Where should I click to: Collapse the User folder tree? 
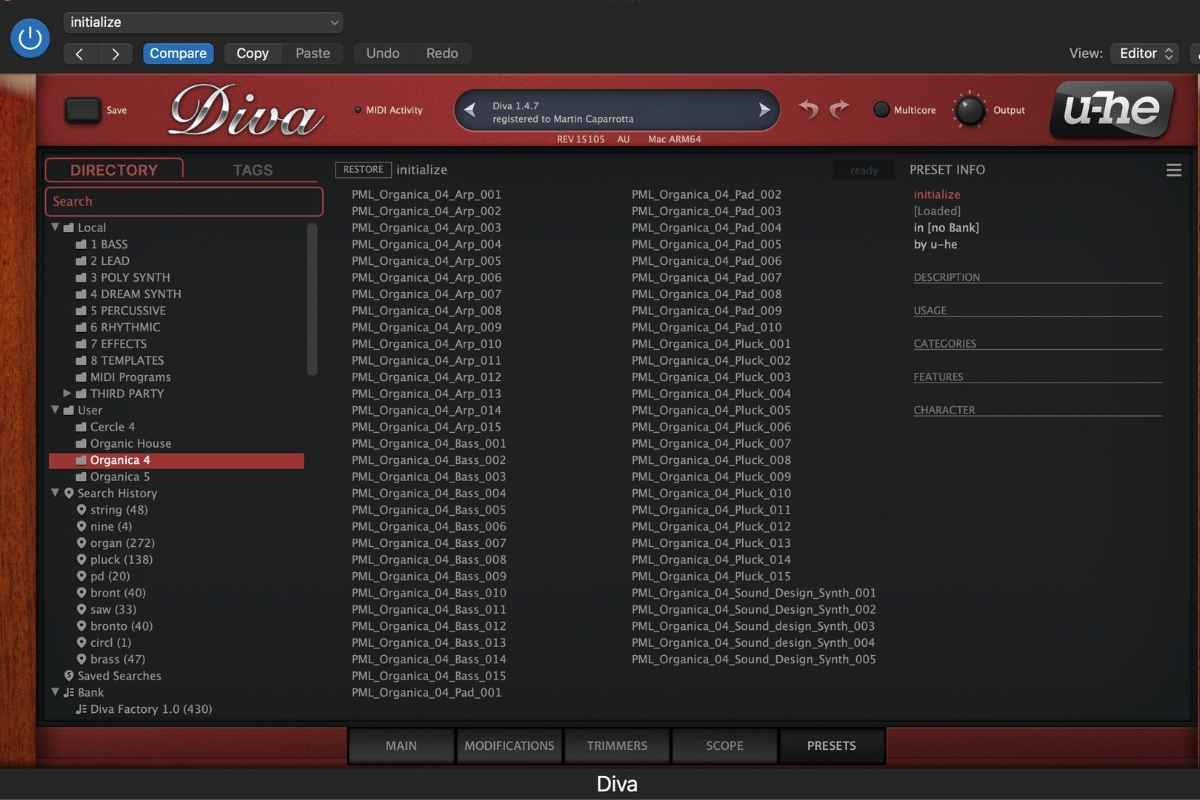(x=55, y=410)
